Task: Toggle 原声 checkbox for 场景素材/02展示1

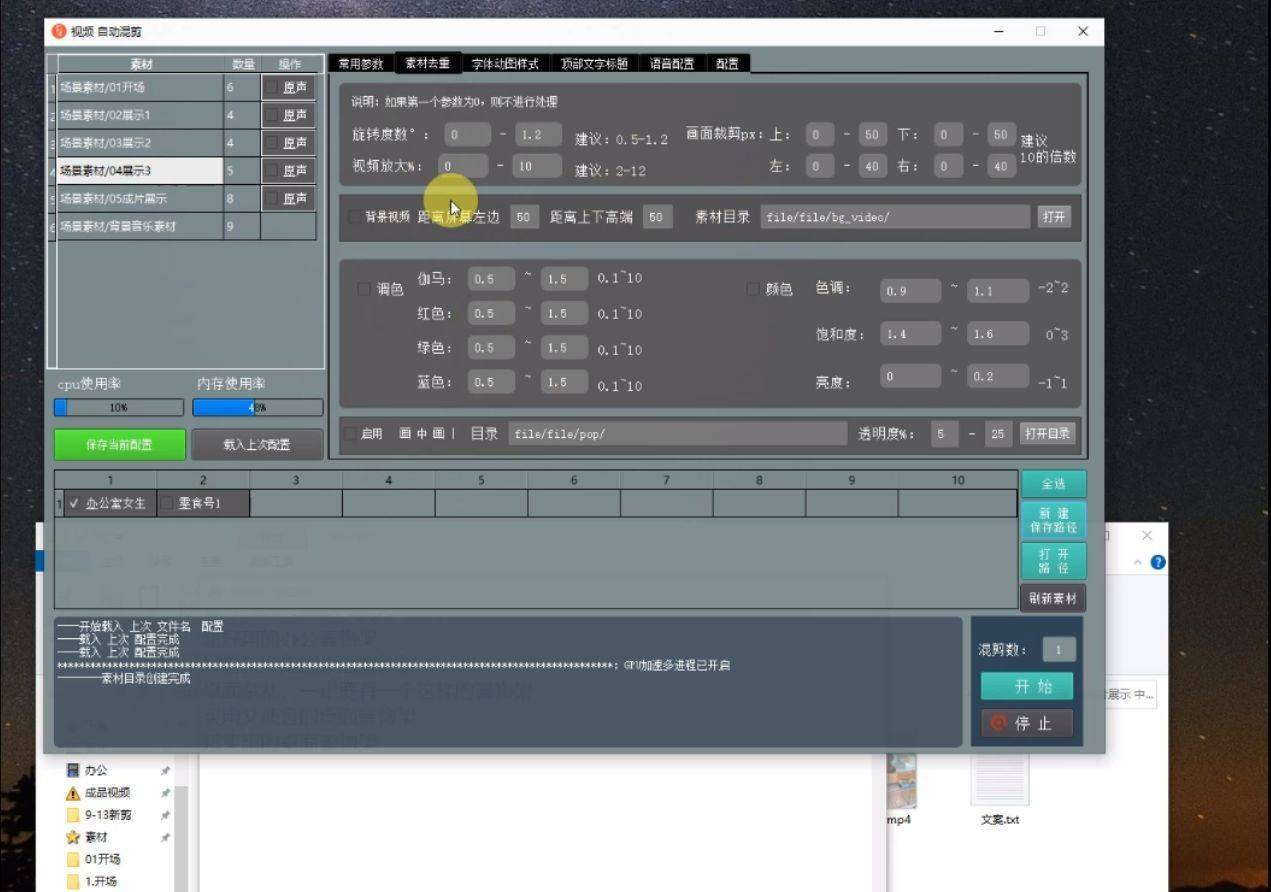Action: [272, 116]
